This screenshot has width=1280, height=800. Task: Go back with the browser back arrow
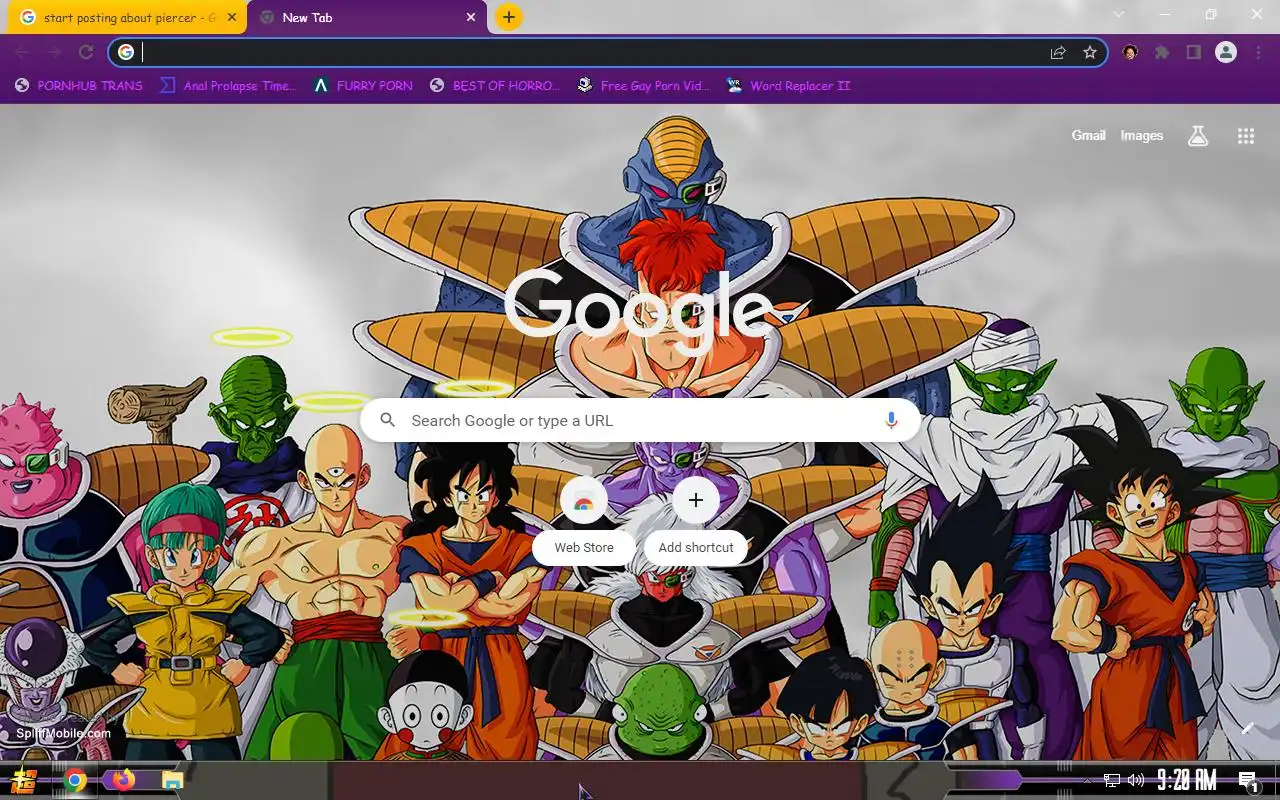coord(22,52)
